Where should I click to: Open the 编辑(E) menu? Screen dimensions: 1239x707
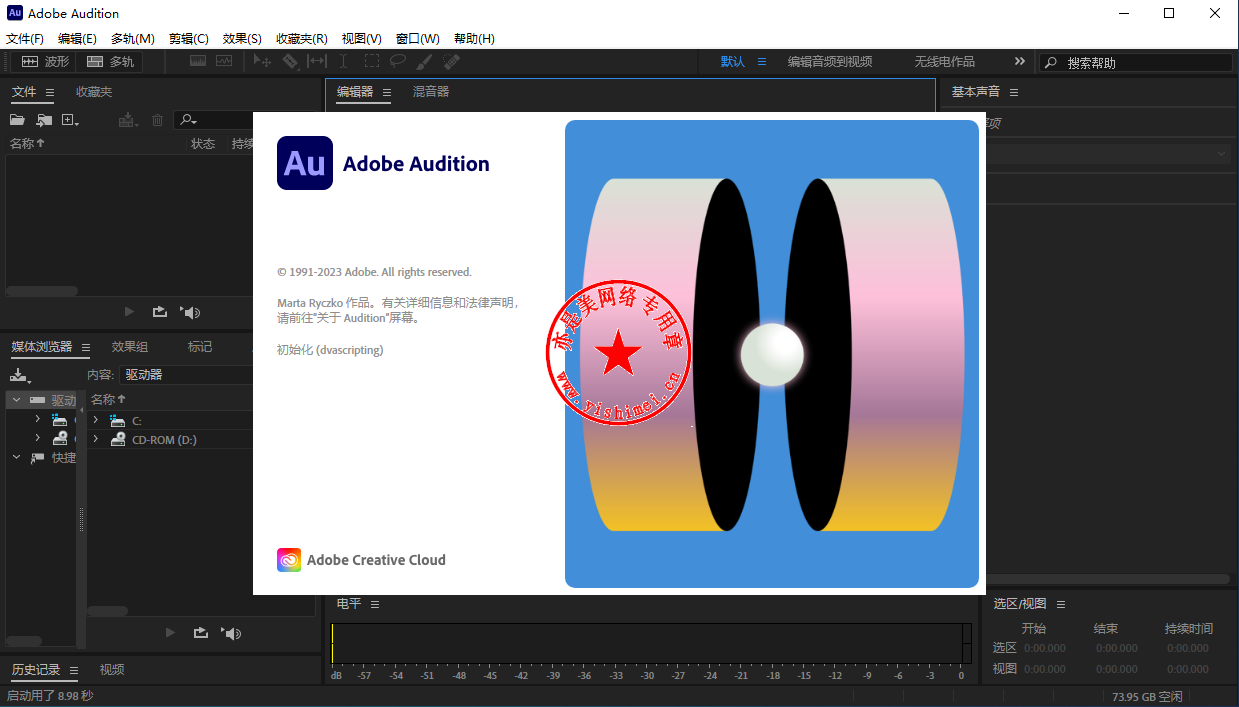(x=77, y=39)
